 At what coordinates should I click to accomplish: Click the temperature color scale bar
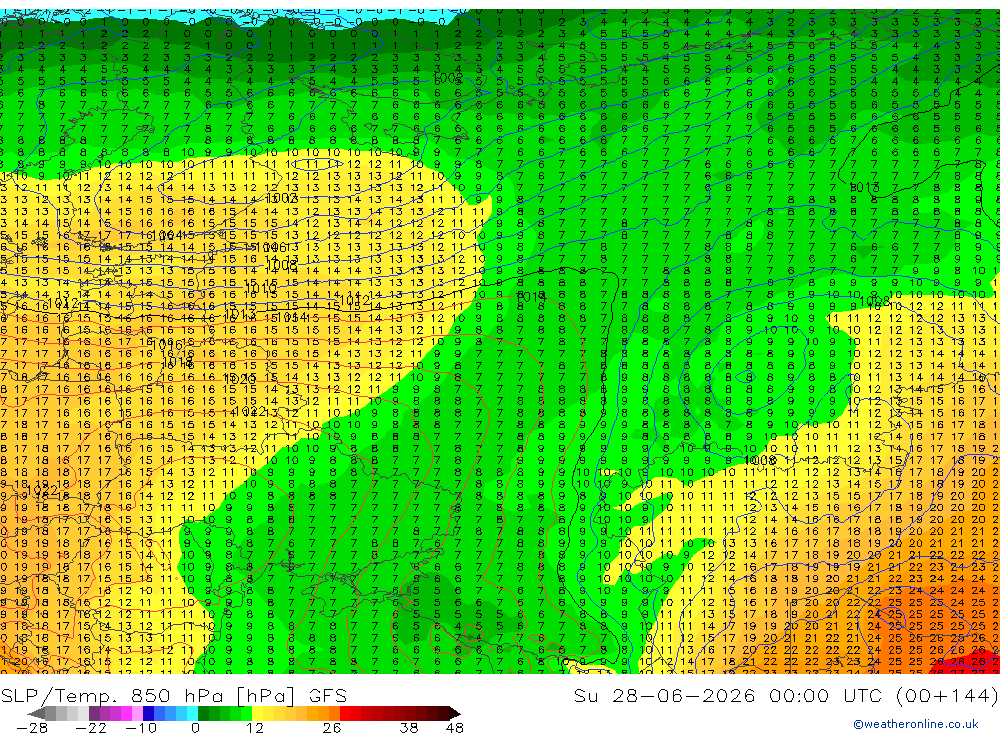[244, 713]
